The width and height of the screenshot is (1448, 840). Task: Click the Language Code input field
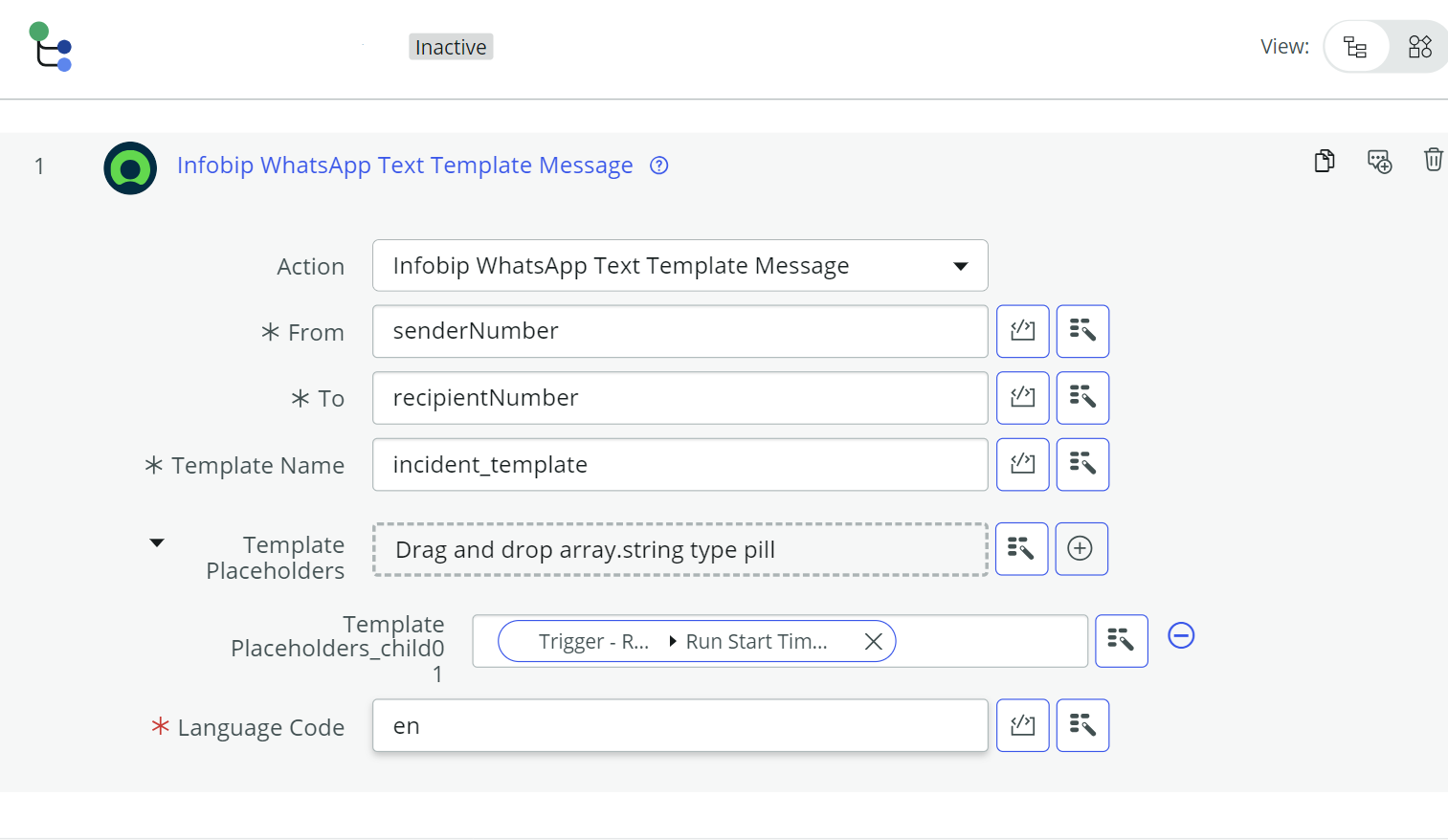(679, 725)
